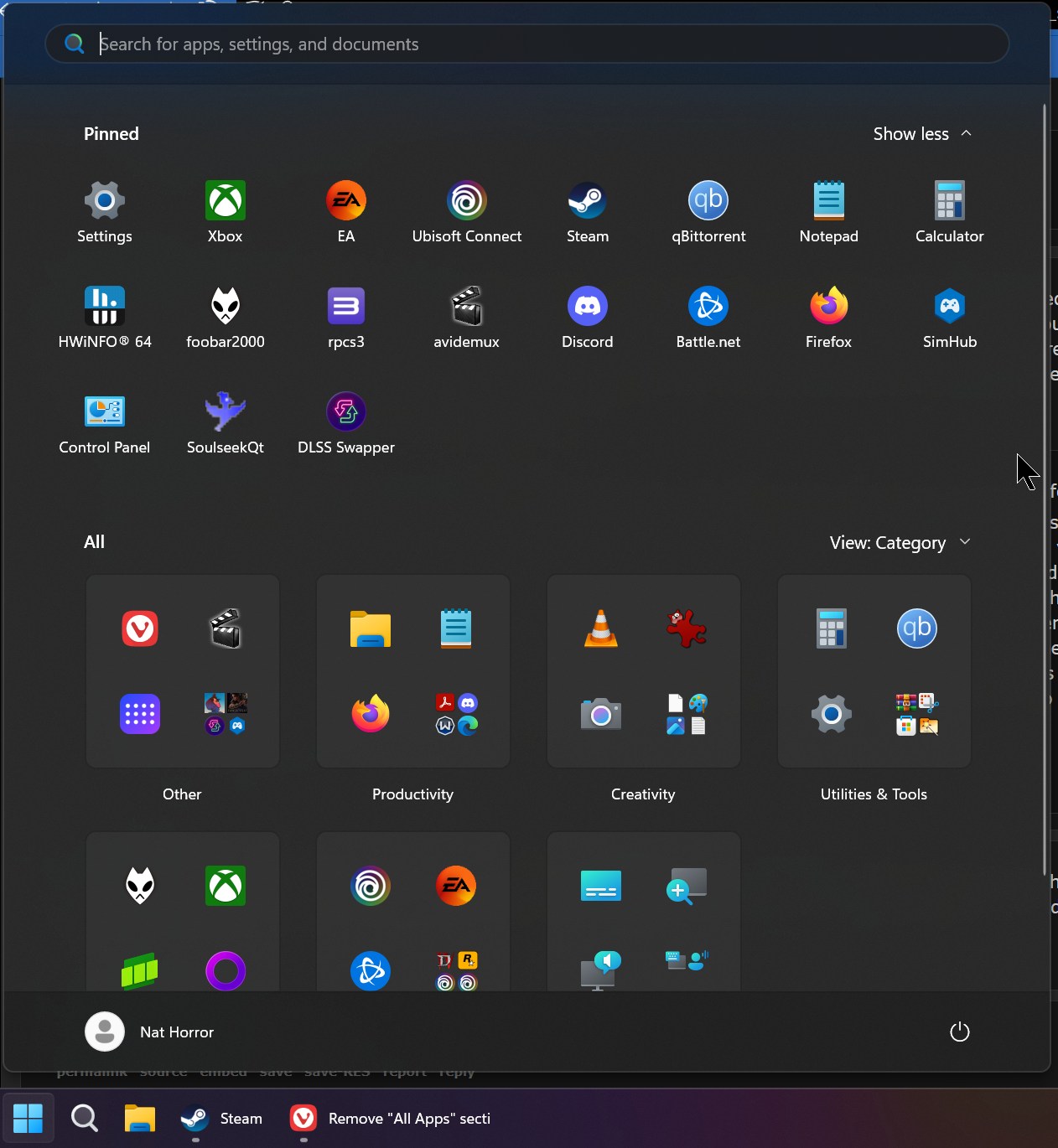
Task: Open the View: Category dropdown
Action: tap(900, 543)
